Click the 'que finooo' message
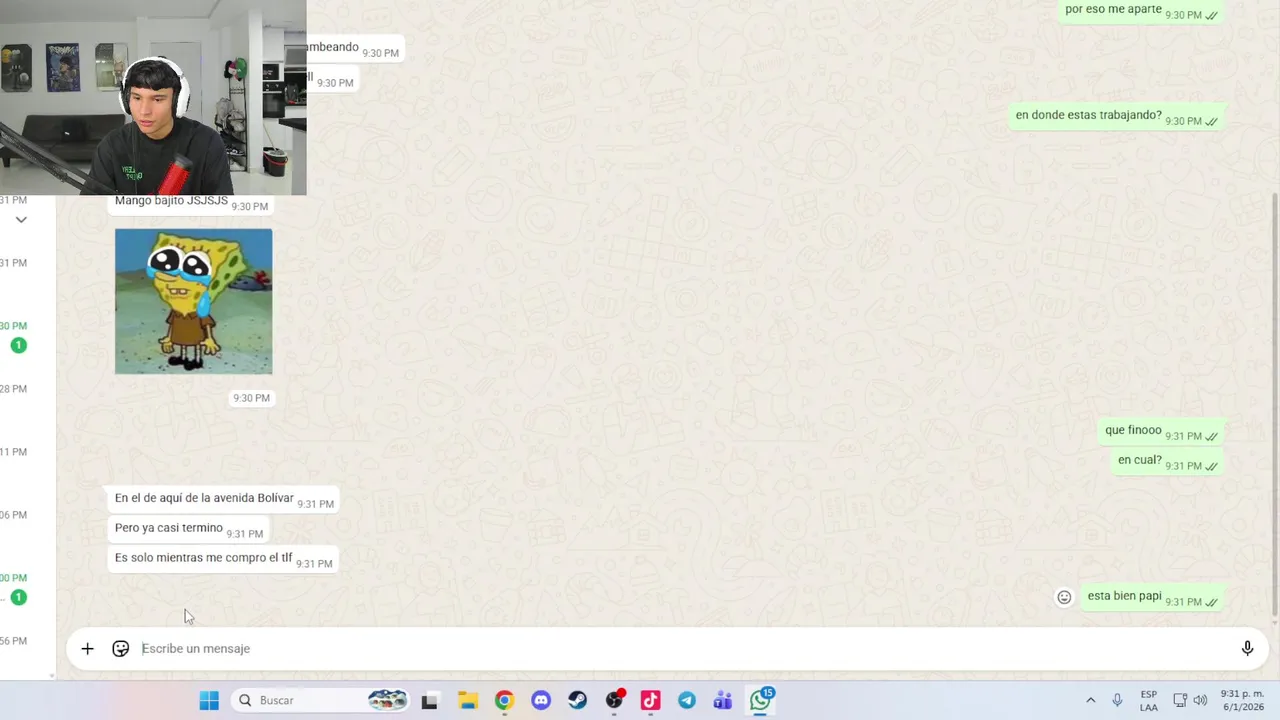 (1162, 431)
